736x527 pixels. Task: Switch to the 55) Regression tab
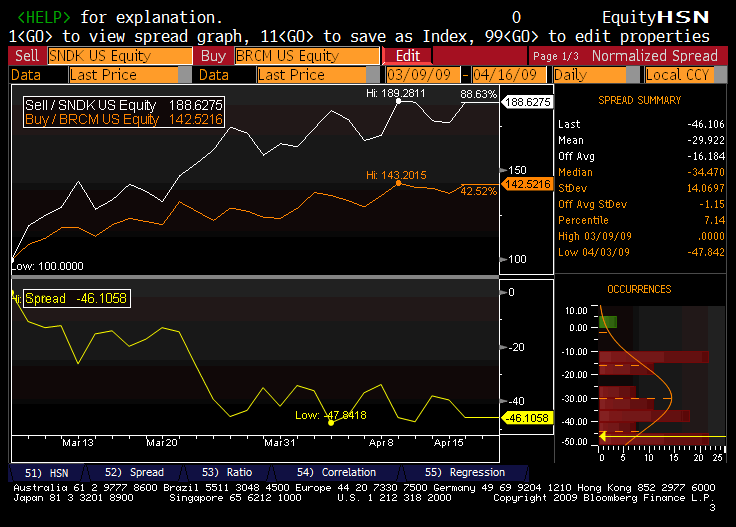[465, 473]
